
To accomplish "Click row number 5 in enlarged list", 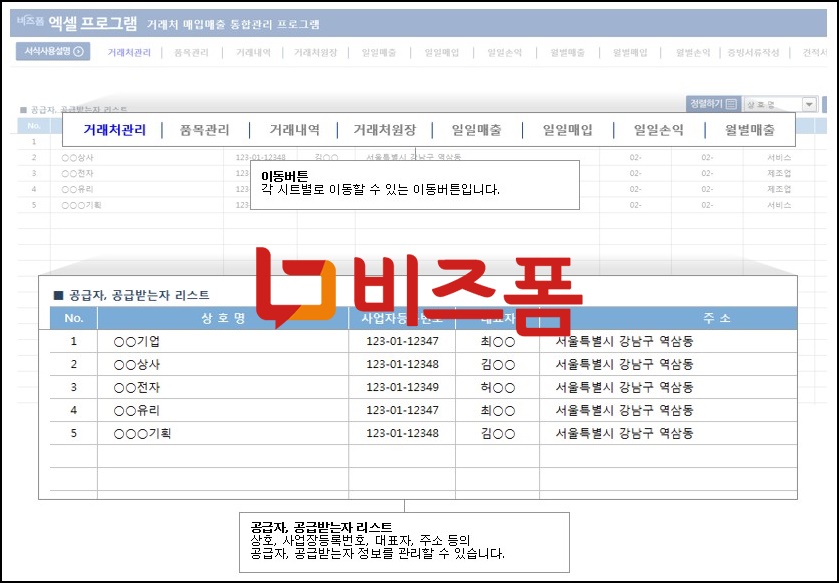I will [74, 433].
